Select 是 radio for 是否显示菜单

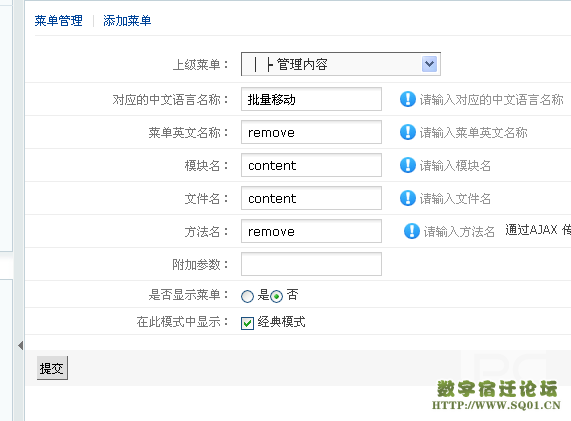(247, 296)
